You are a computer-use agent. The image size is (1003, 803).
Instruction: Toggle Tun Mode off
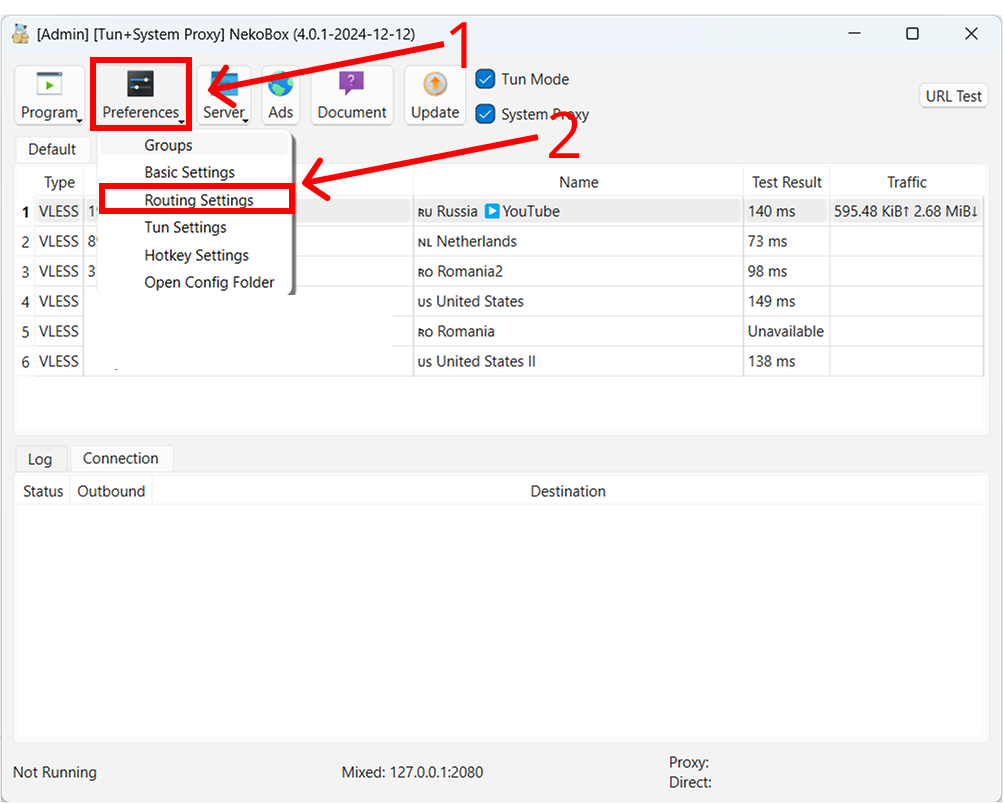coord(485,79)
